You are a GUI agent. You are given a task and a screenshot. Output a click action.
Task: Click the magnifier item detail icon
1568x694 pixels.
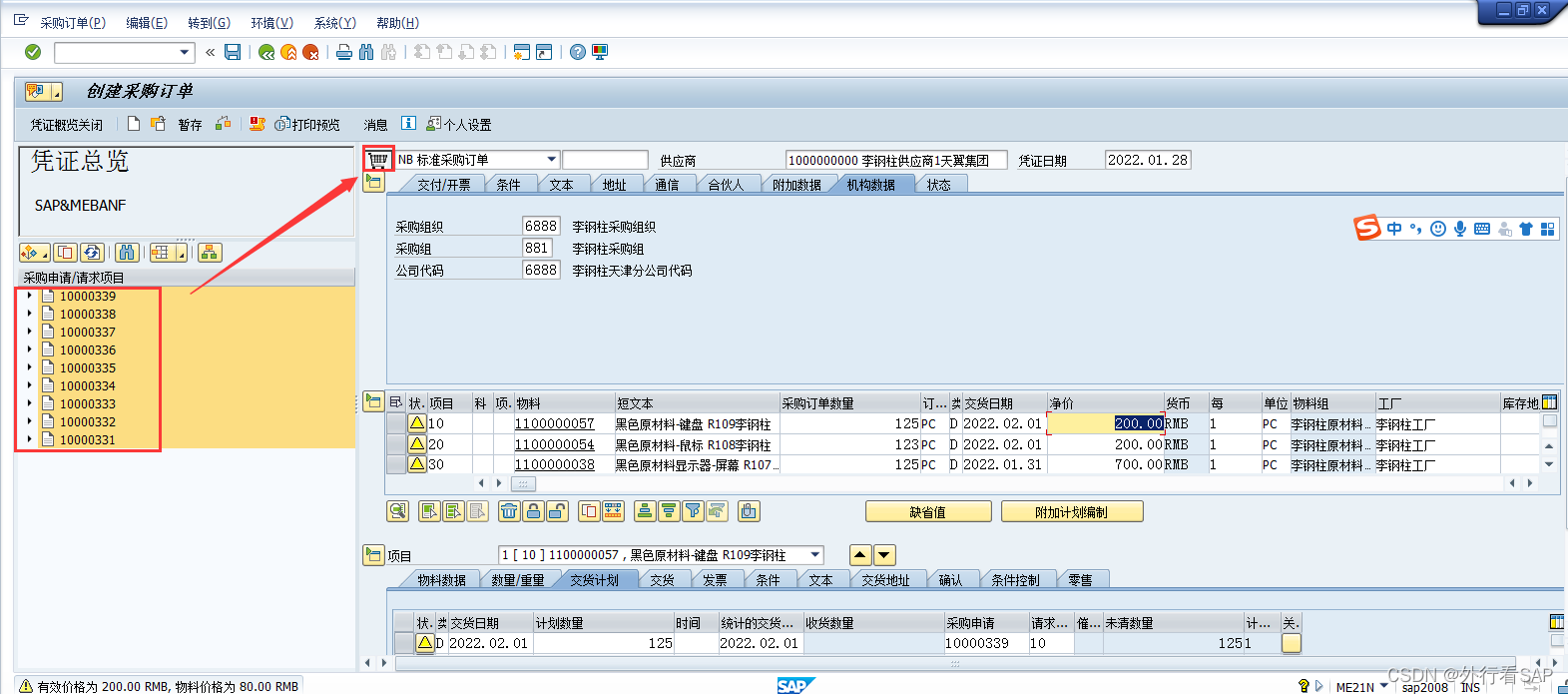(x=398, y=511)
